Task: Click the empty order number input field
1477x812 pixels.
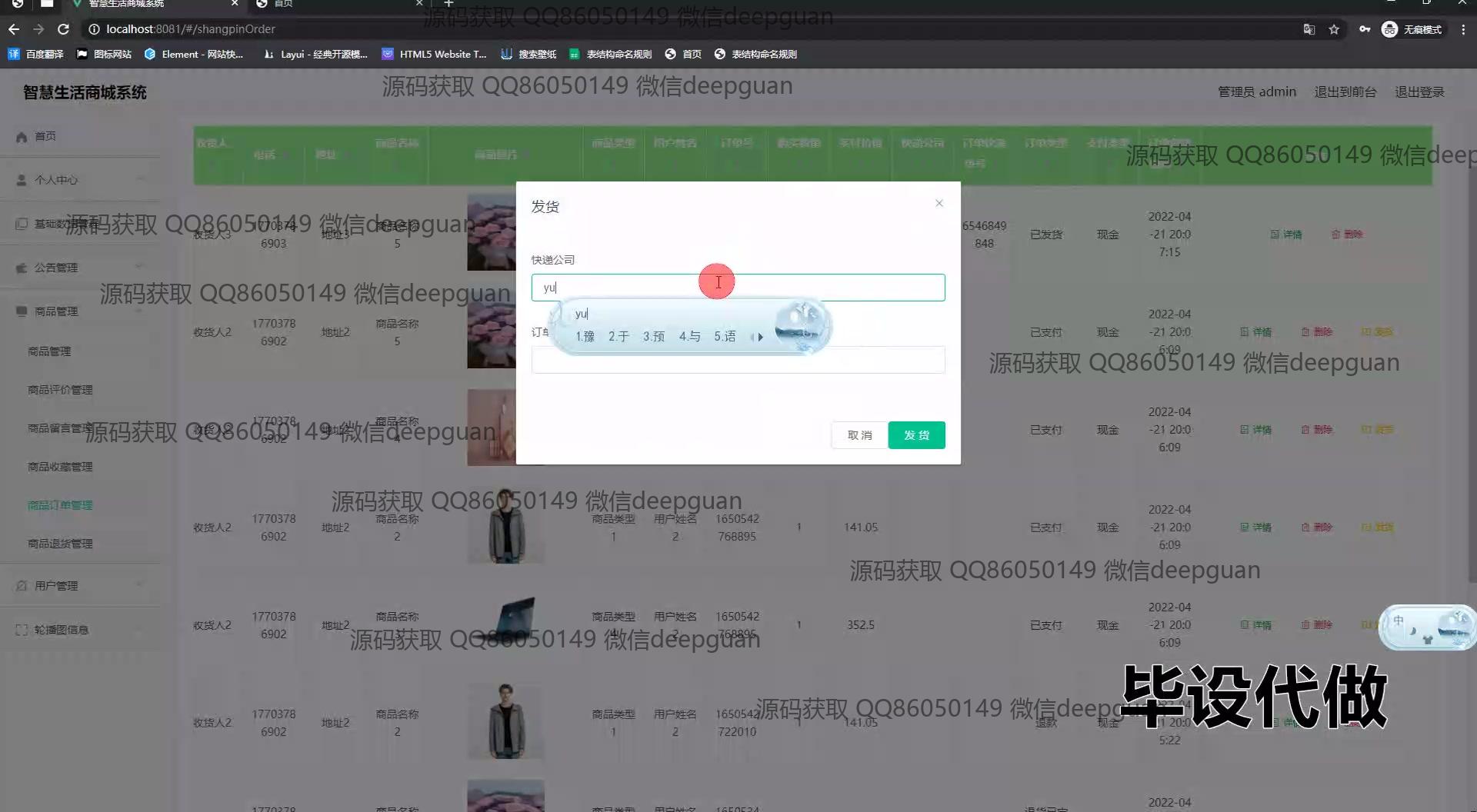Action: pos(738,360)
